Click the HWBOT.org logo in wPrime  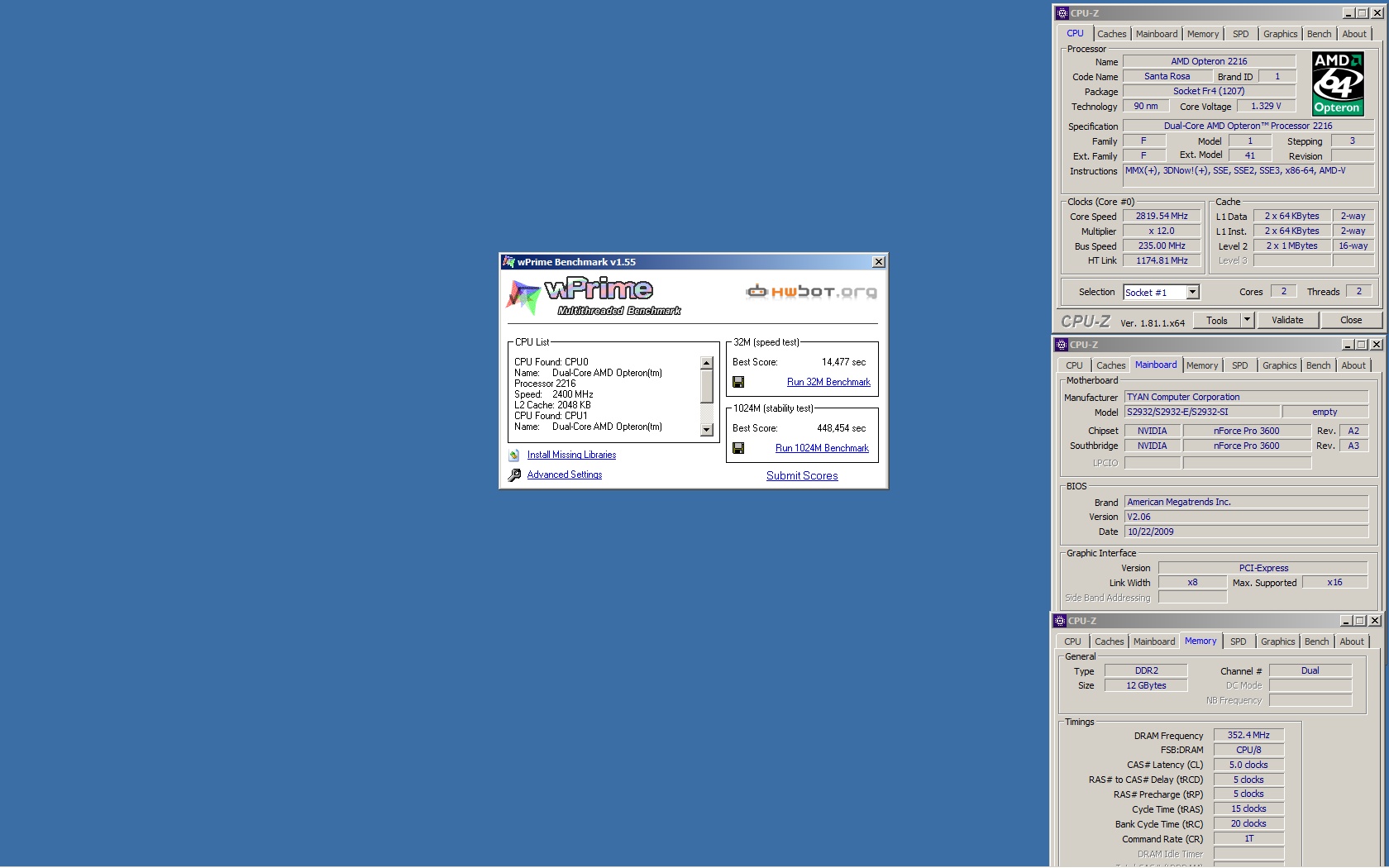(x=811, y=292)
